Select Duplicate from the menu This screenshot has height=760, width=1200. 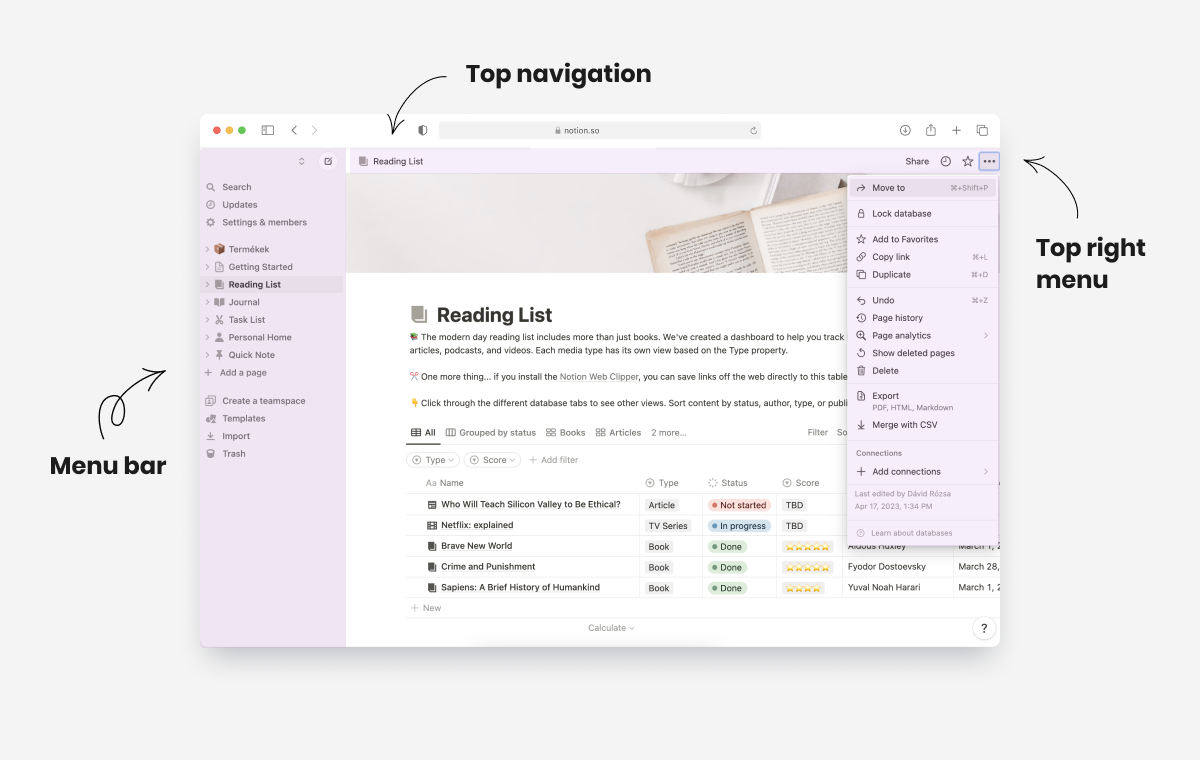[922, 274]
